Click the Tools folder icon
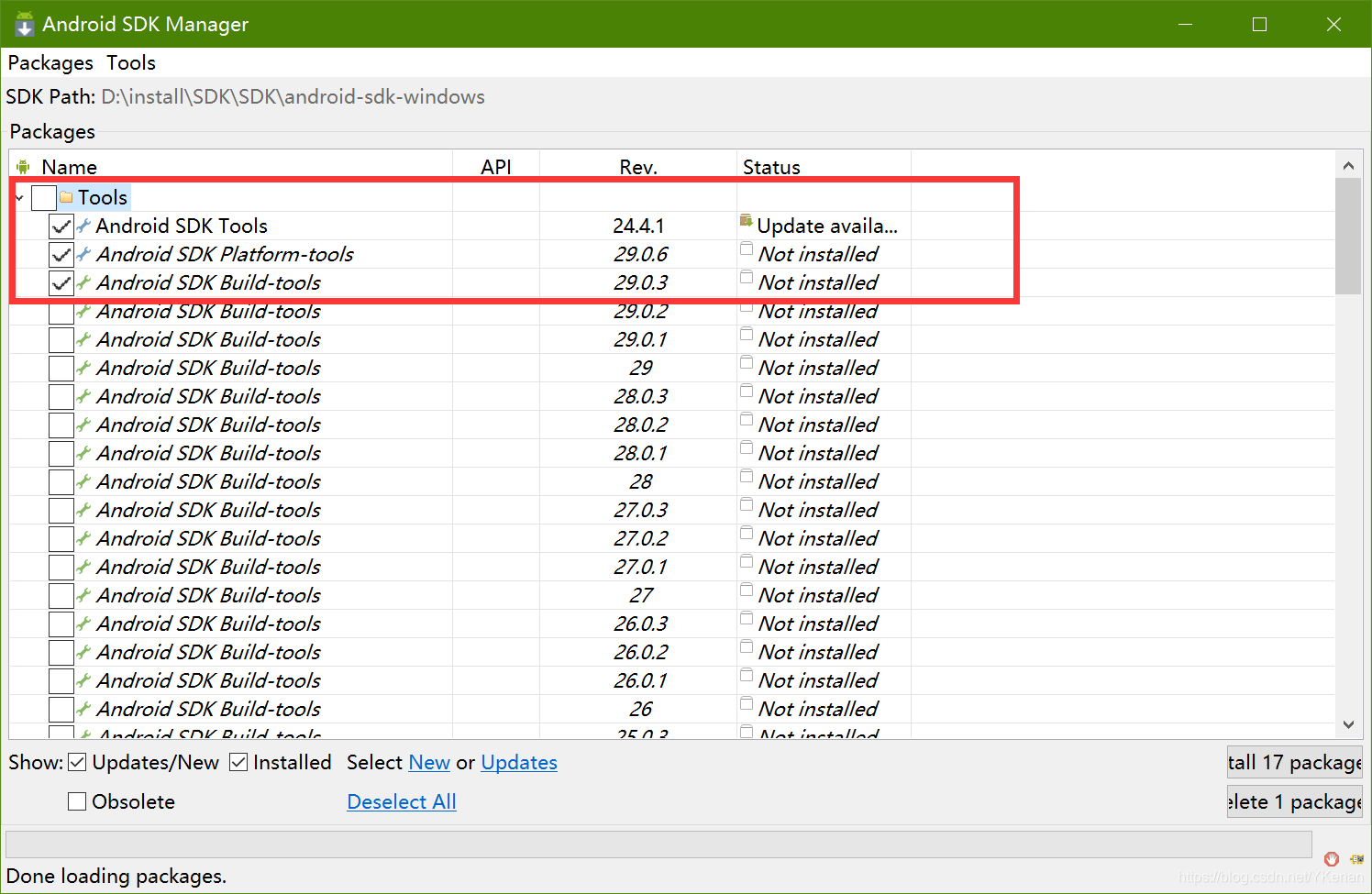 point(66,197)
